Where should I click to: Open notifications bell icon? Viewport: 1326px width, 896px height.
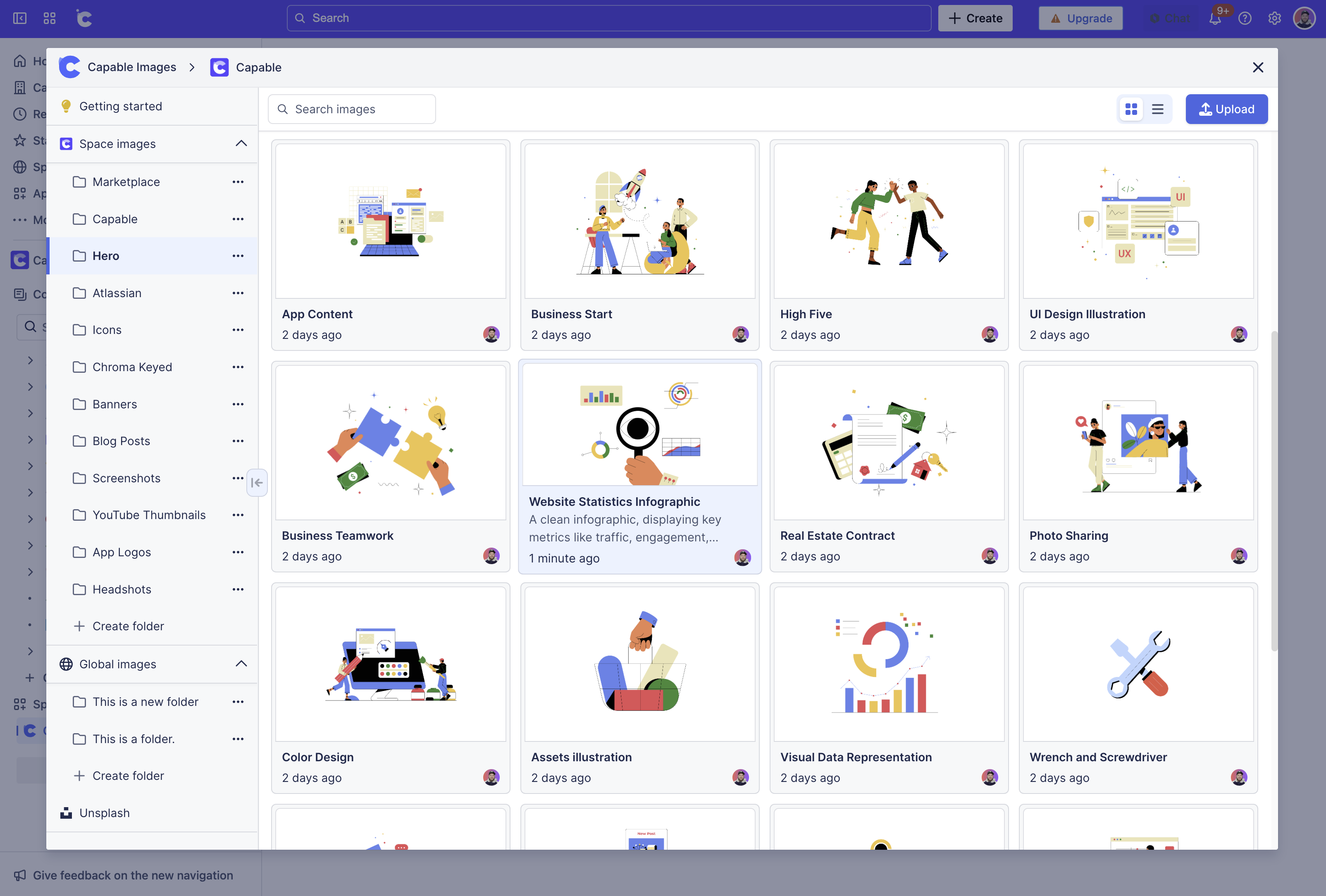coord(1215,18)
